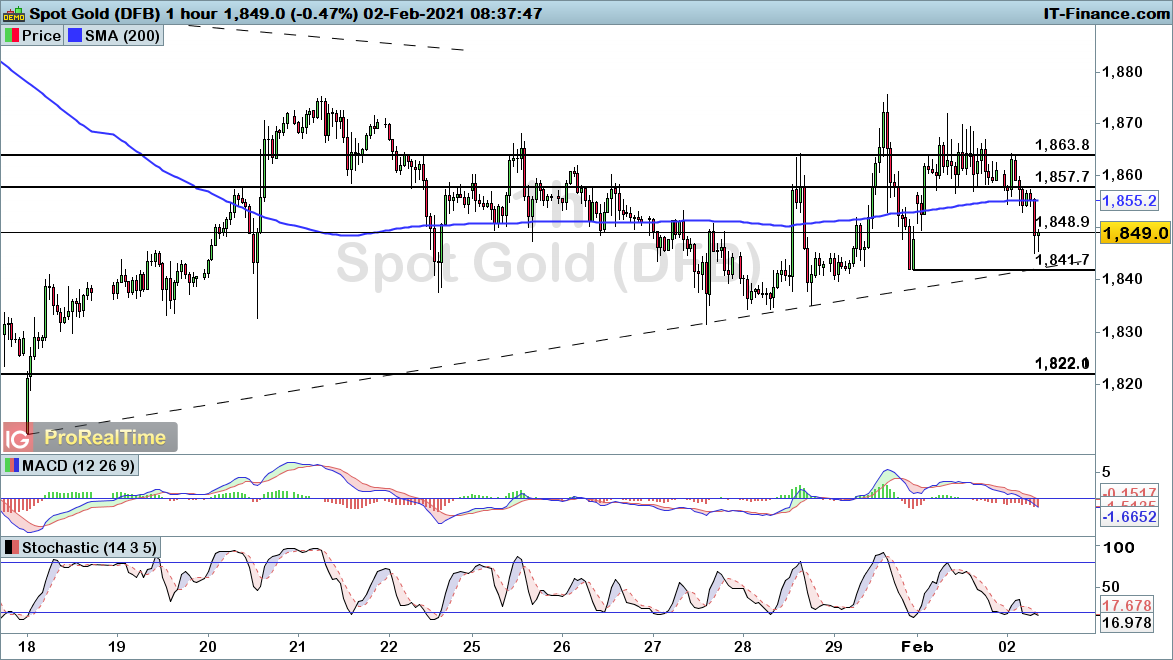Click the 02 date label on time axis
This screenshot has height=660, width=1173.
click(x=1008, y=647)
